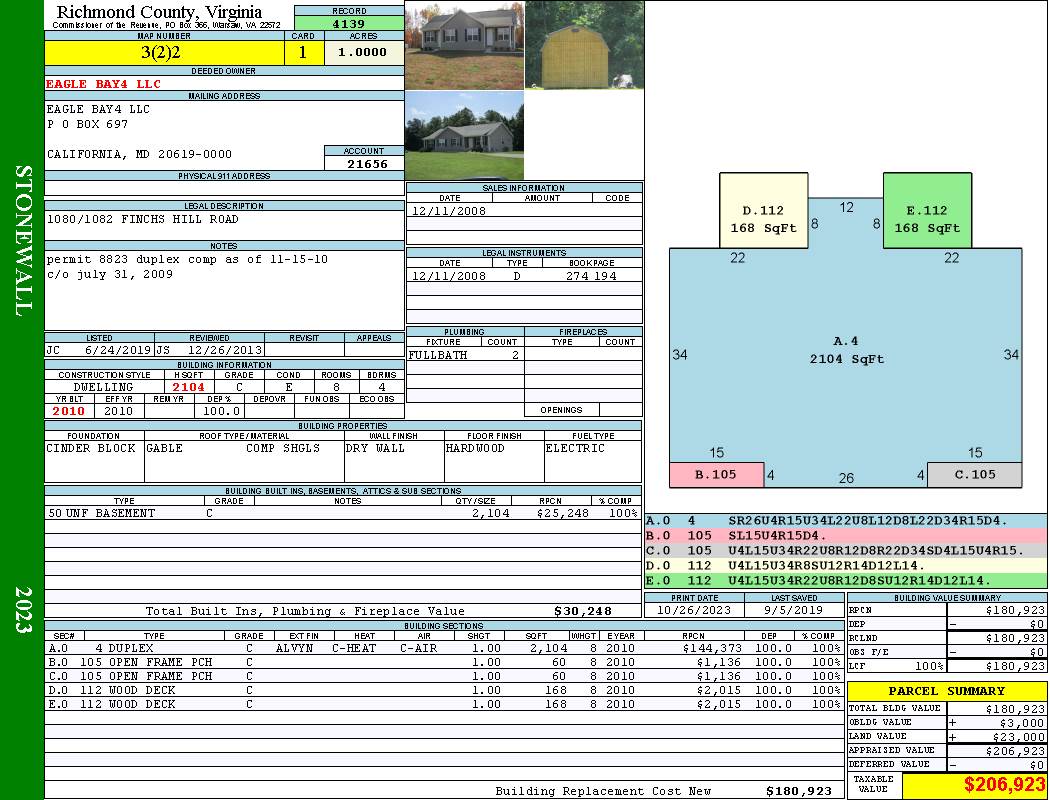Select the green record number 4139 field
Viewport: 1050px width, 800px height.
[x=349, y=23]
